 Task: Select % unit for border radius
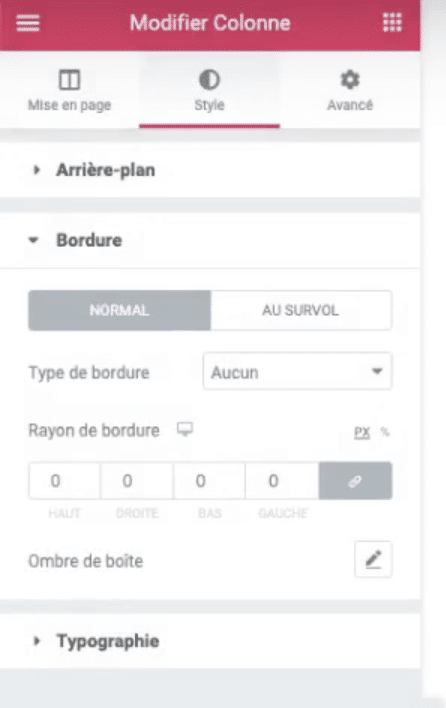coord(385,432)
